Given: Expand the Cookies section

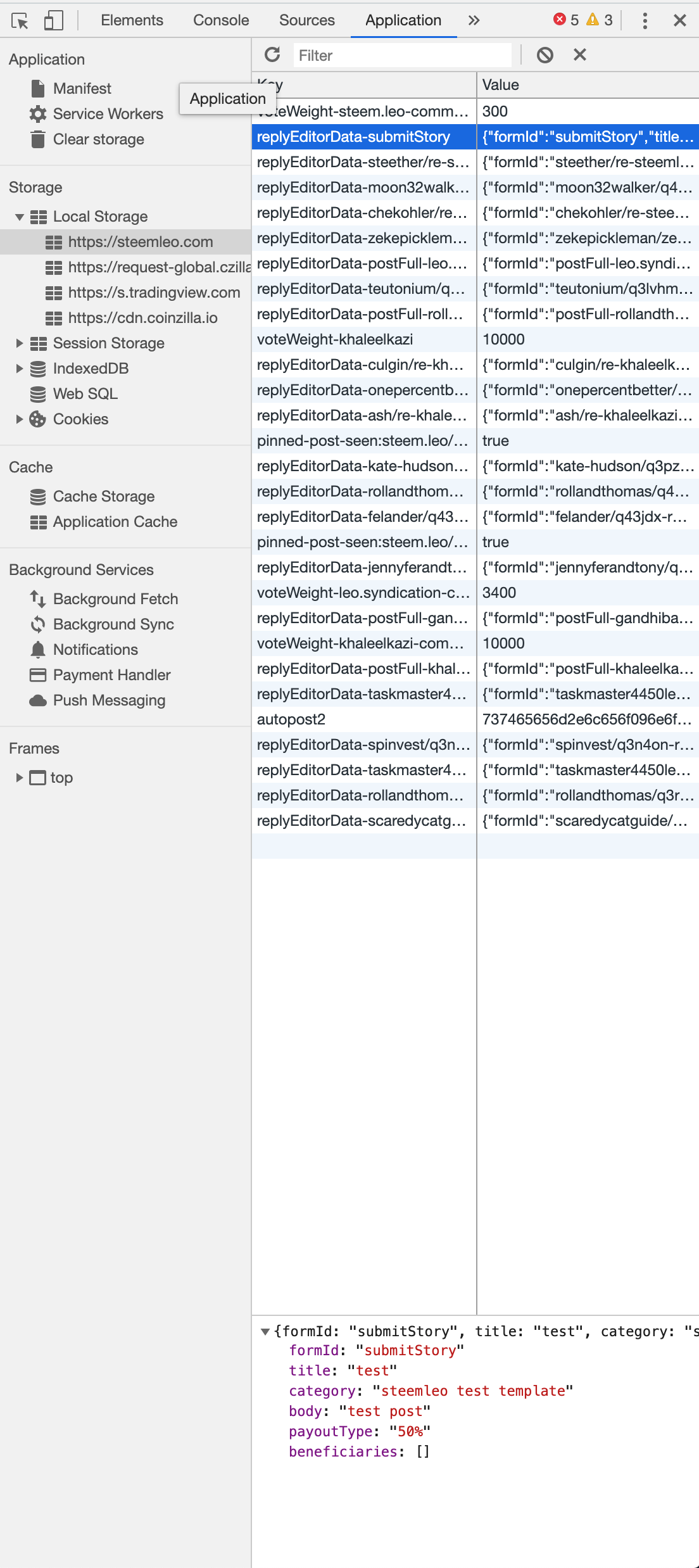Looking at the screenshot, I should point(20,419).
